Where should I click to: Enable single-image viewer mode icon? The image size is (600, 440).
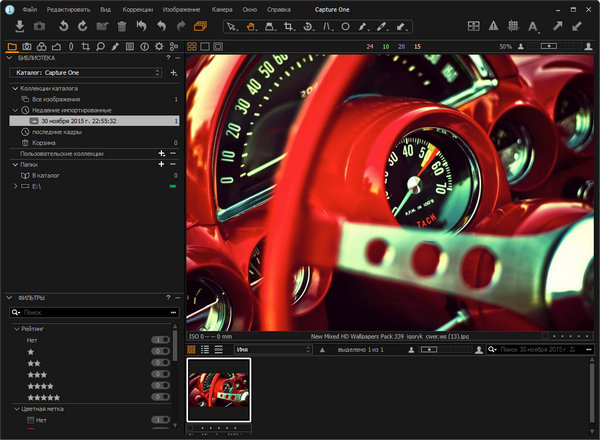click(204, 46)
